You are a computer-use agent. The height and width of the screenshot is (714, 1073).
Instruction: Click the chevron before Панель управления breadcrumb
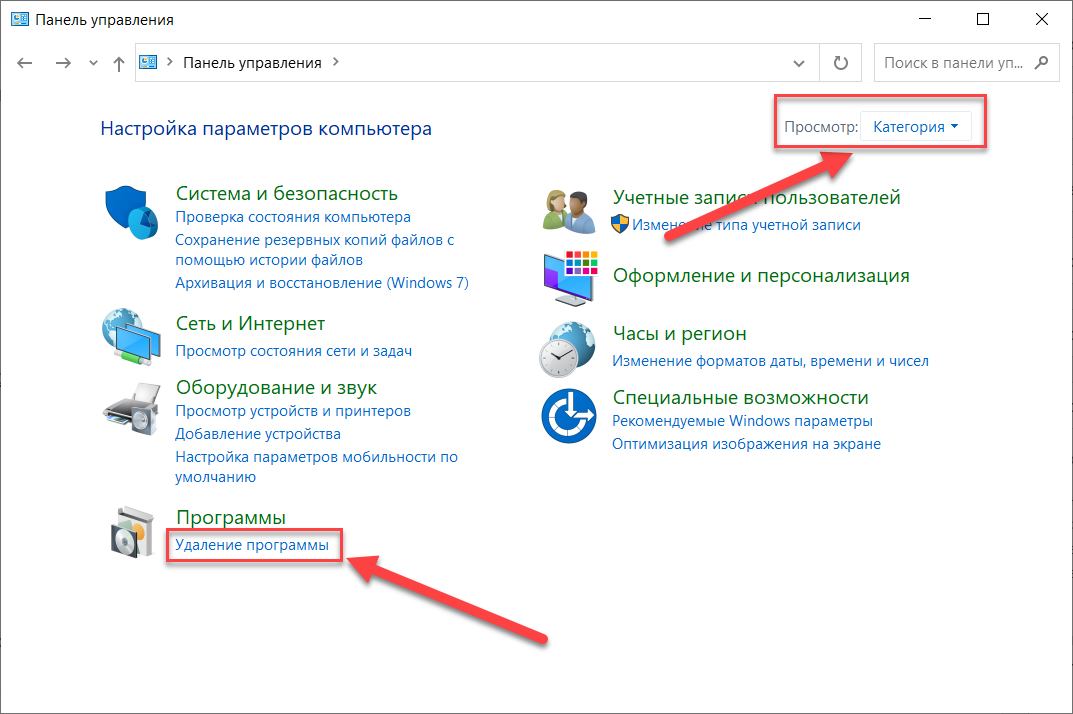coord(170,62)
